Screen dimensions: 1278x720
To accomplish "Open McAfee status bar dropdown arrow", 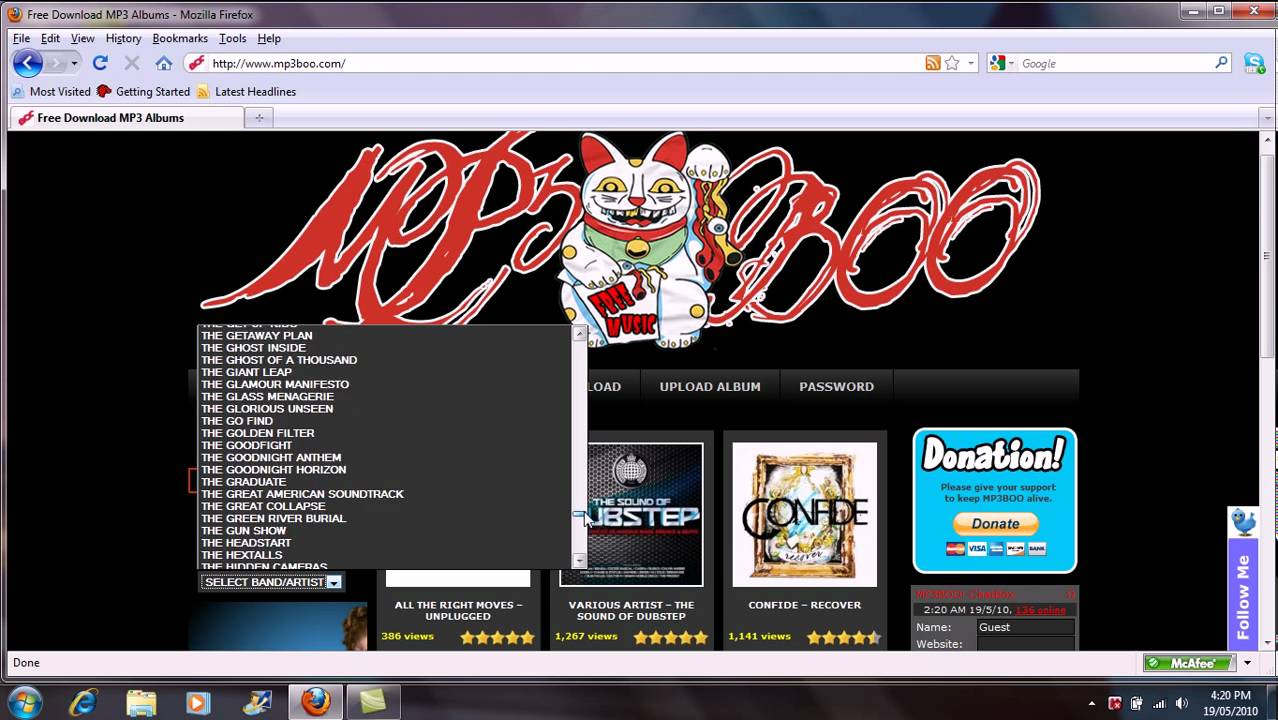I will tap(1247, 663).
